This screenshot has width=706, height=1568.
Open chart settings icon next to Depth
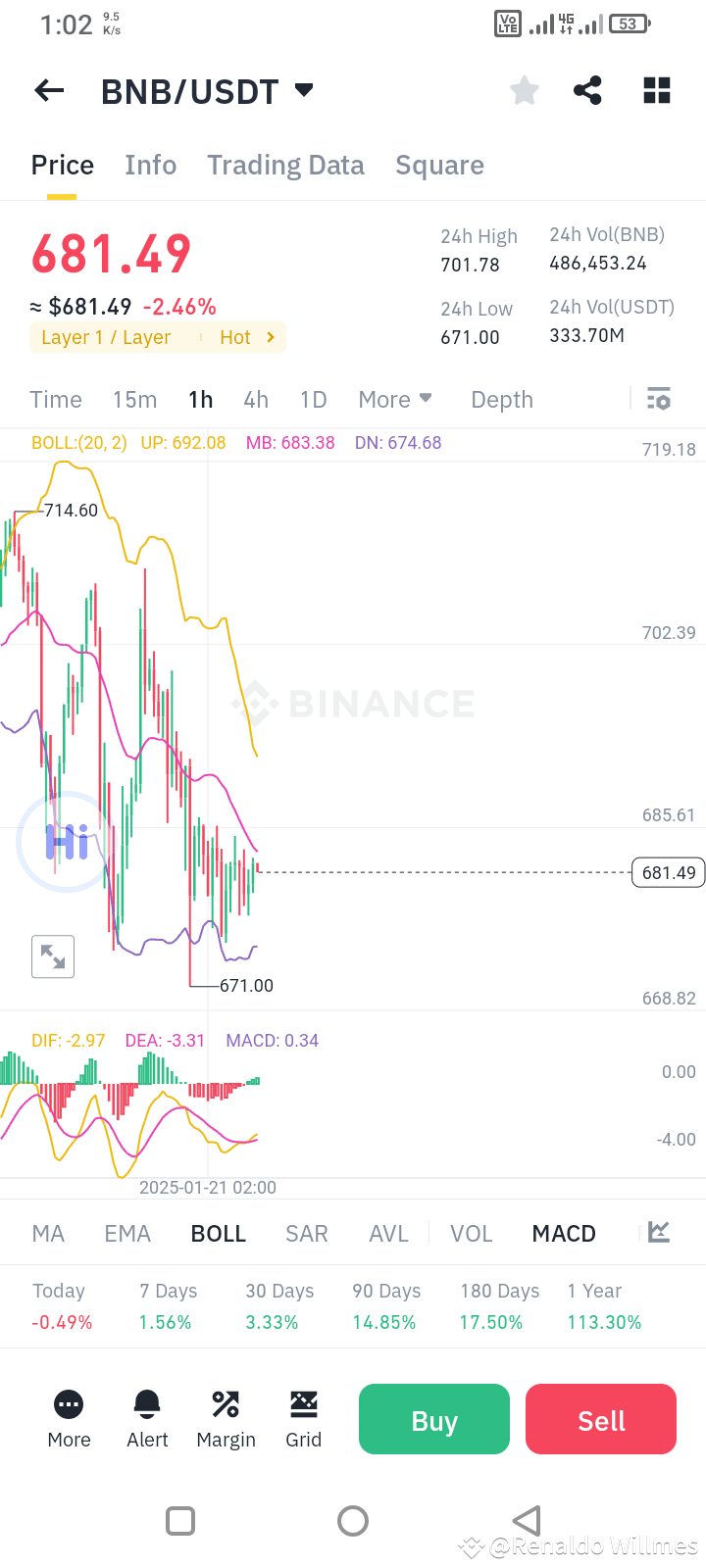coord(658,399)
